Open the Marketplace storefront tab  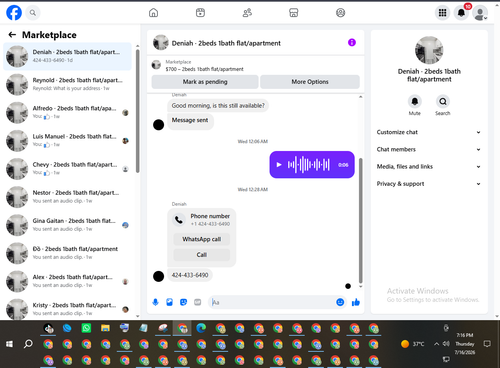pos(294,13)
